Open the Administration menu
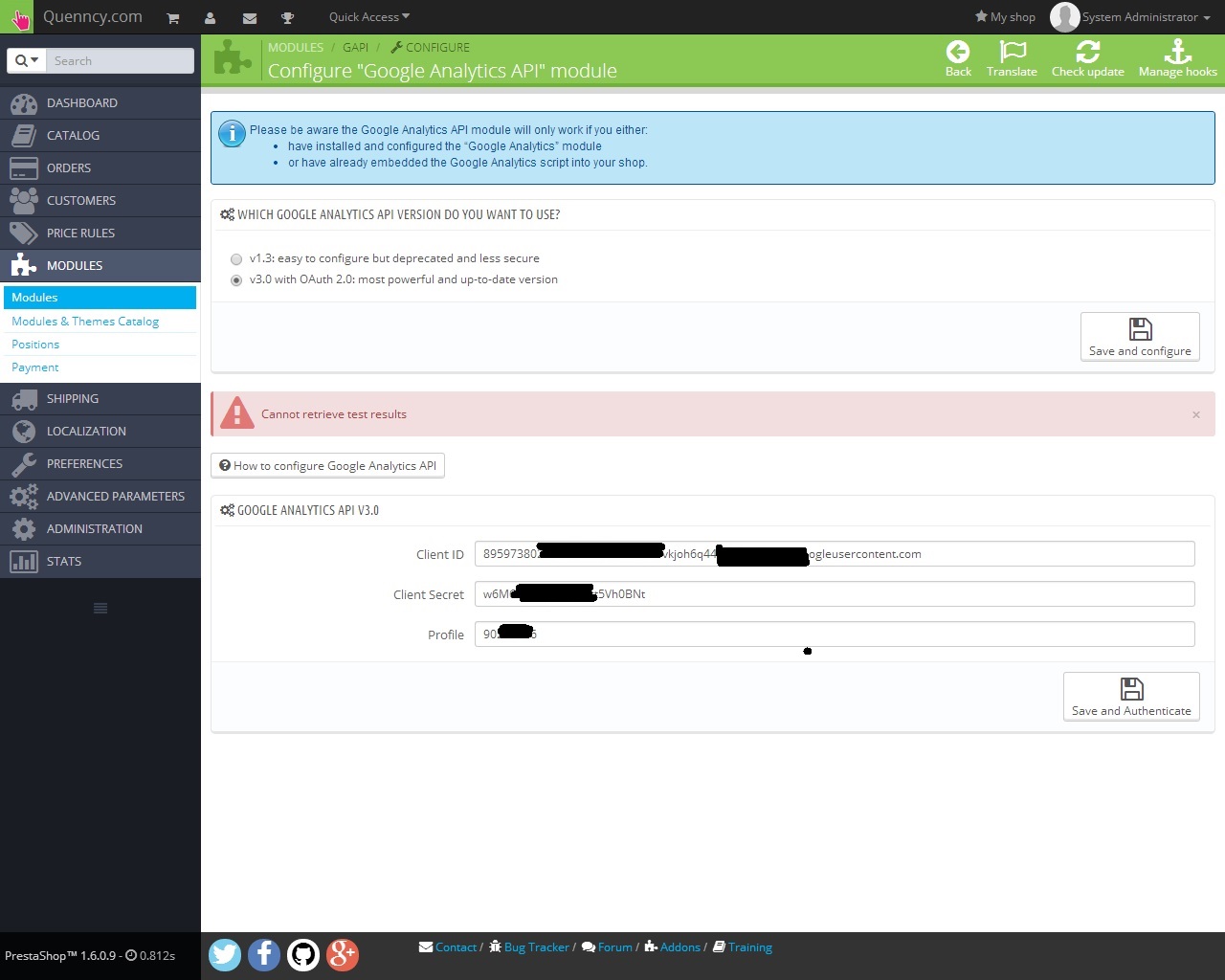This screenshot has height=980, width=1225. [x=100, y=528]
